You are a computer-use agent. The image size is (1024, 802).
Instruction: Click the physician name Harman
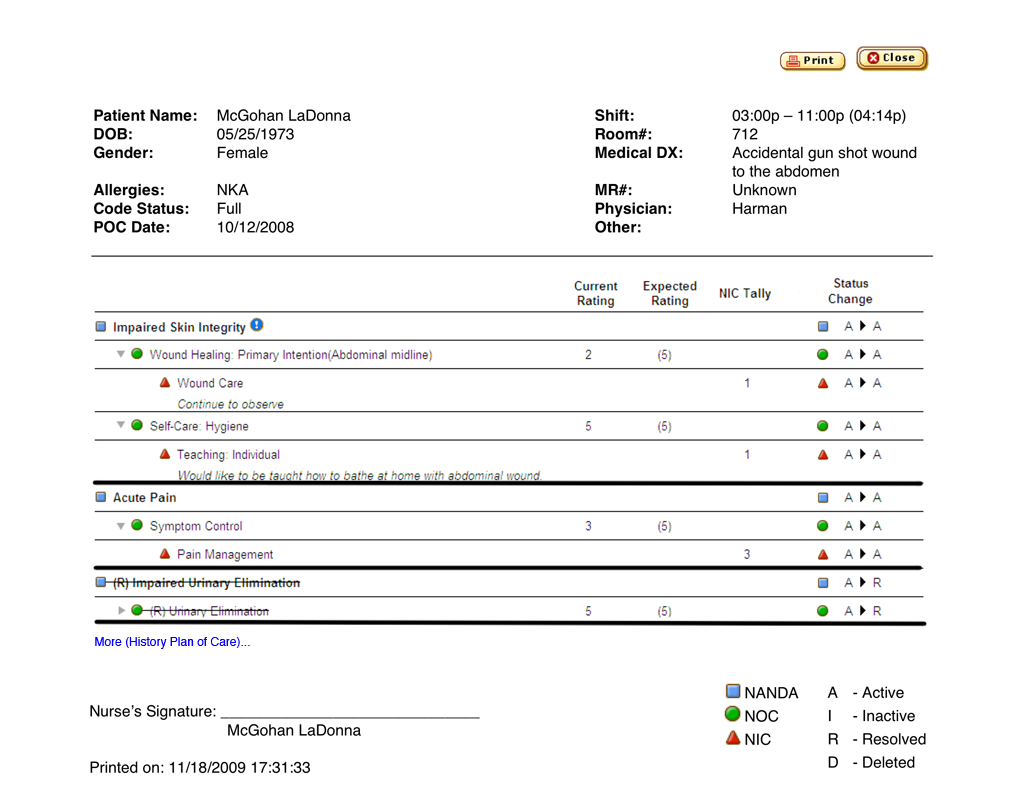(x=760, y=209)
